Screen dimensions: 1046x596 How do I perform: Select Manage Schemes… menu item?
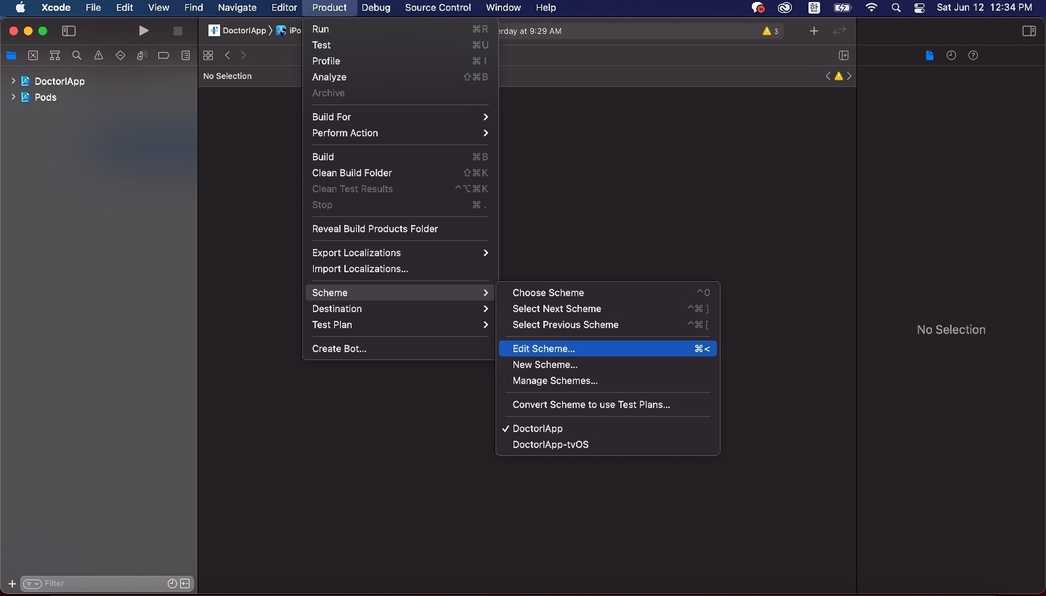coord(608,381)
